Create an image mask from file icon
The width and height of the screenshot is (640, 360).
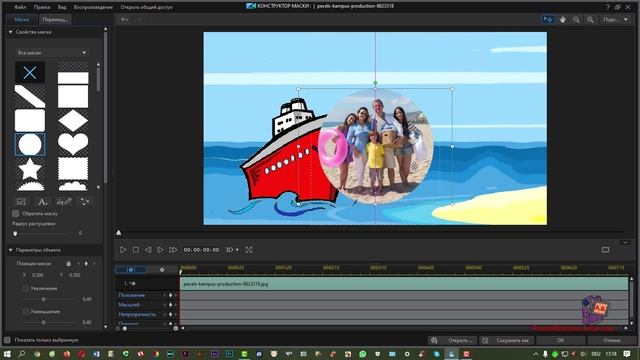click(x=21, y=202)
